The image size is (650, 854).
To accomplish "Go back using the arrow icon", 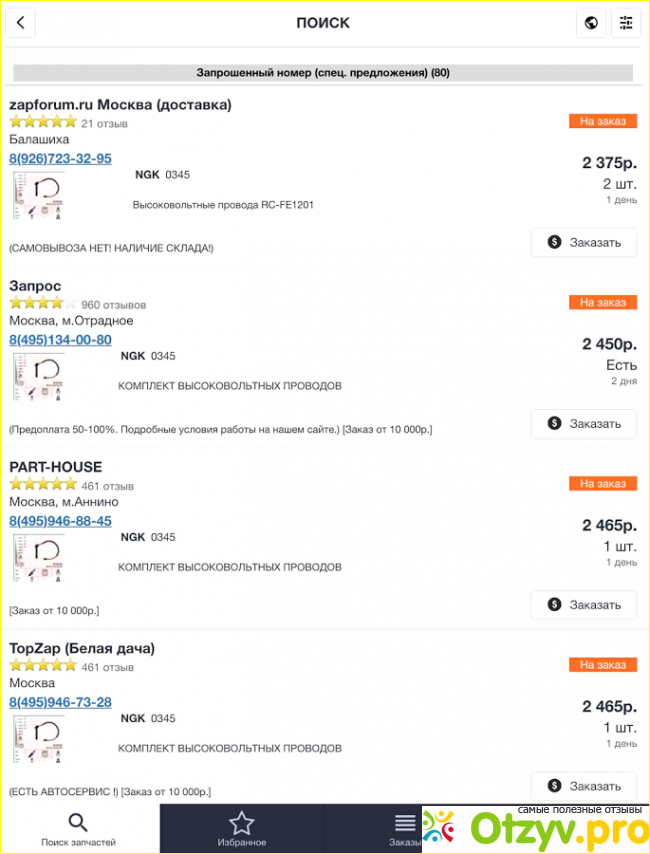I will (21, 23).
